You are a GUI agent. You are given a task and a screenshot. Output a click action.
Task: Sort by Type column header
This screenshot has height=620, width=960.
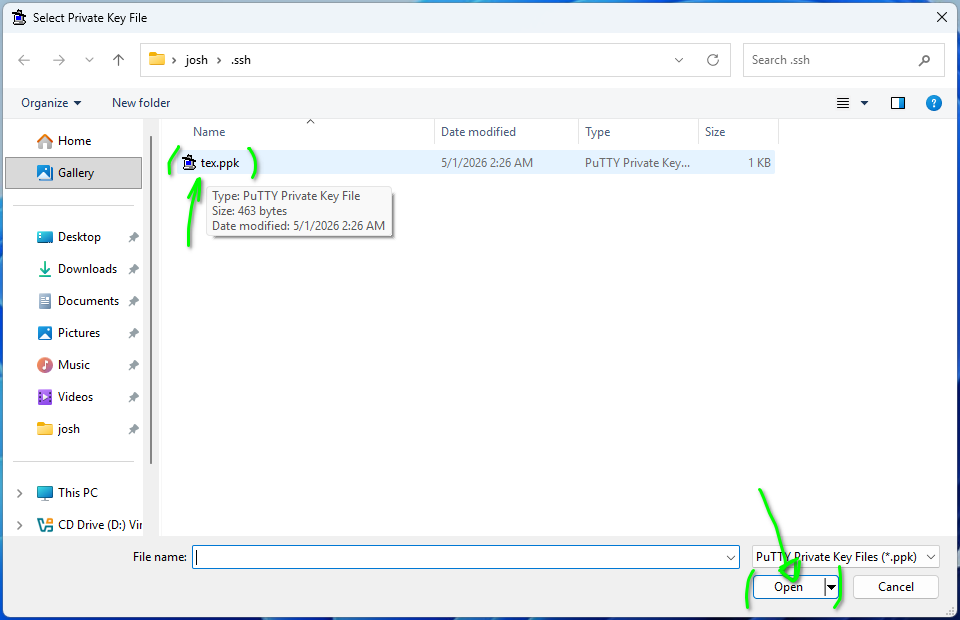point(597,132)
